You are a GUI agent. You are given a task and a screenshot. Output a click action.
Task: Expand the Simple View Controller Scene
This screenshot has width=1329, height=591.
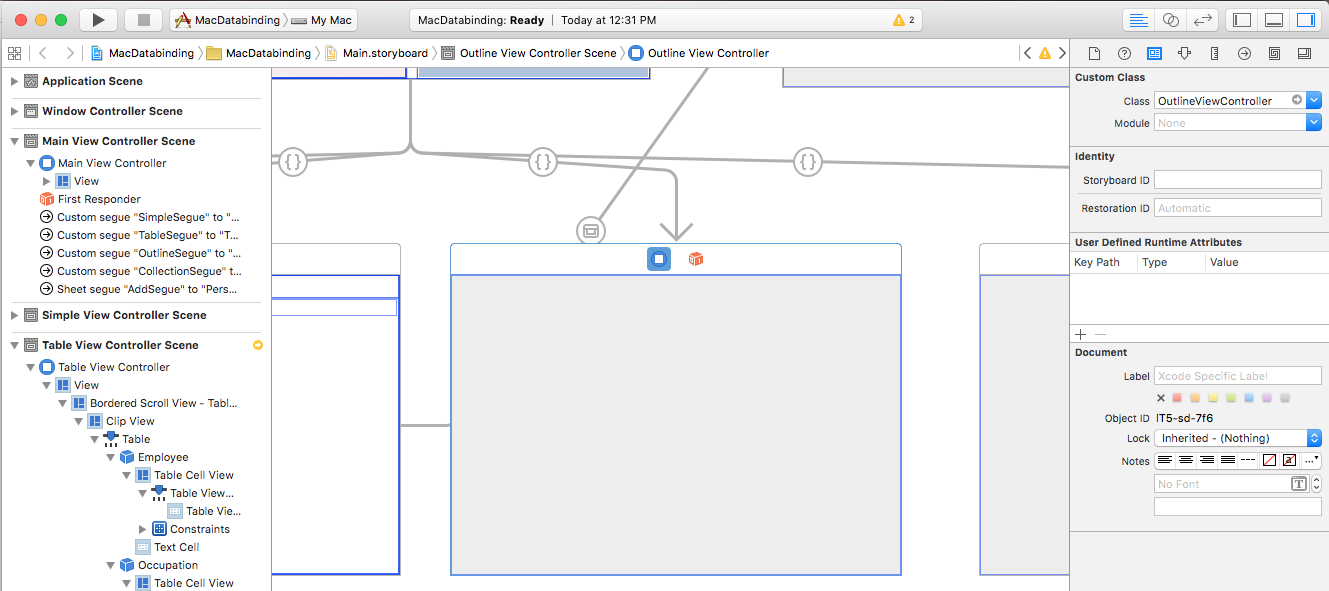pos(15,315)
